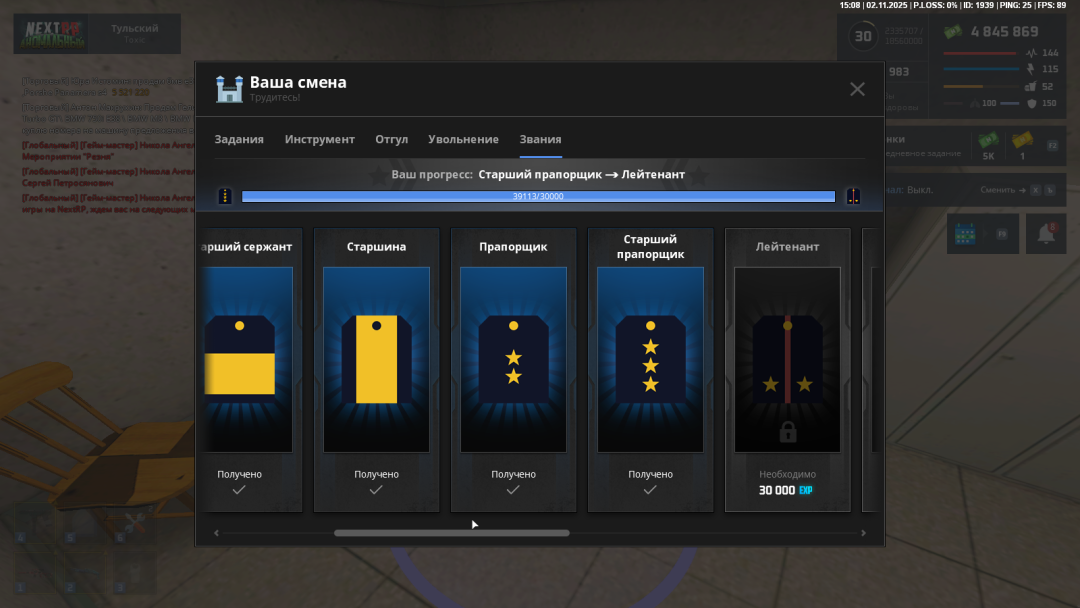This screenshot has width=1080, height=608.
Task: Click the rank experience progress bar
Action: coord(538,196)
